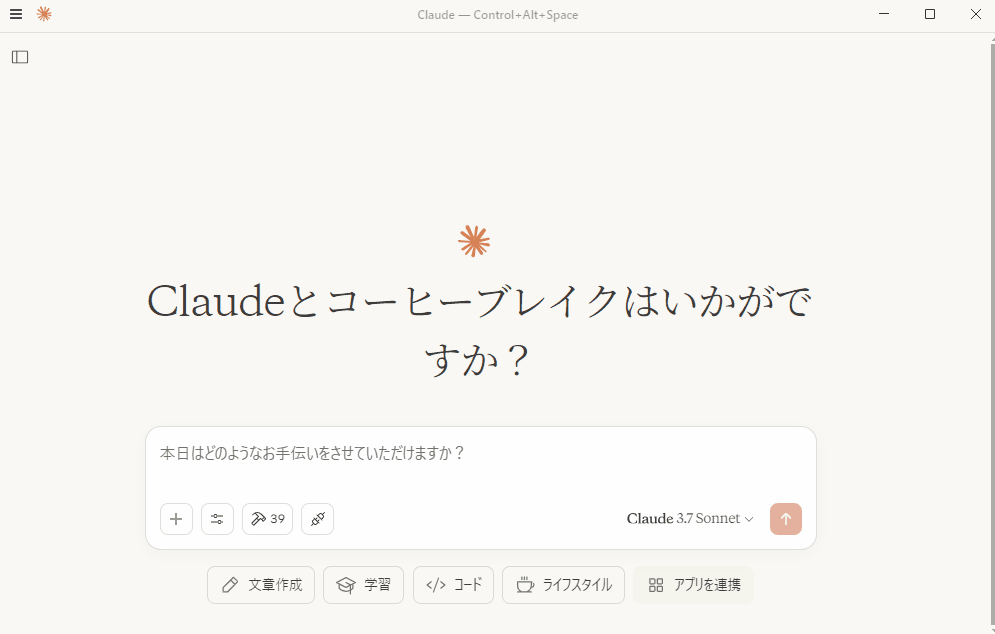Click the chevron next to Sonnet

(749, 519)
